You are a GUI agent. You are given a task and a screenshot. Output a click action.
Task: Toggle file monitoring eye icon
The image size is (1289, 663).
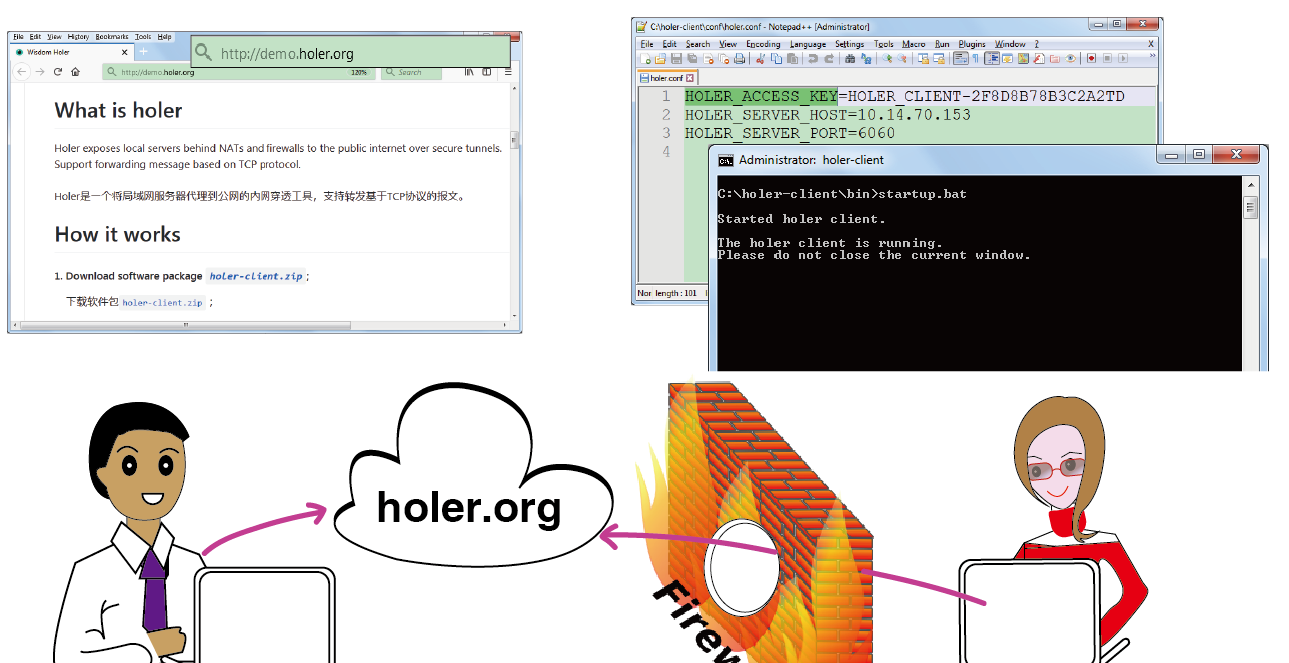pyautogui.click(x=1070, y=58)
